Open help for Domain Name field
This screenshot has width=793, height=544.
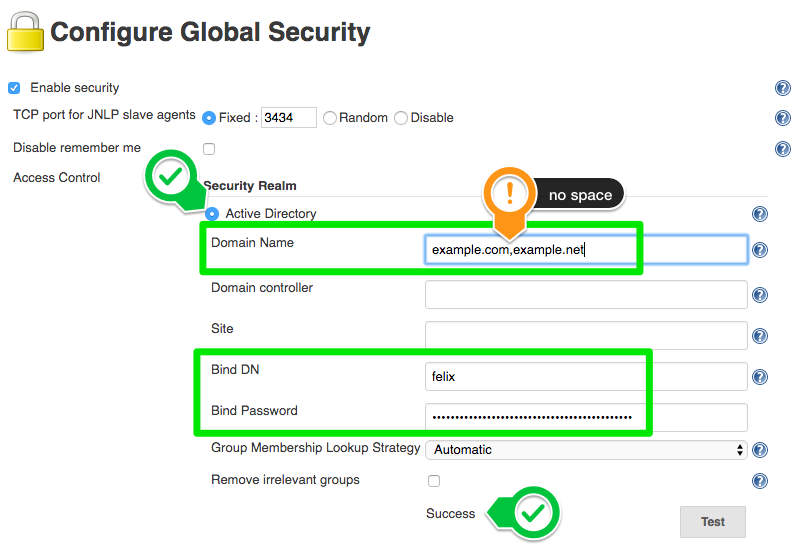[760, 250]
